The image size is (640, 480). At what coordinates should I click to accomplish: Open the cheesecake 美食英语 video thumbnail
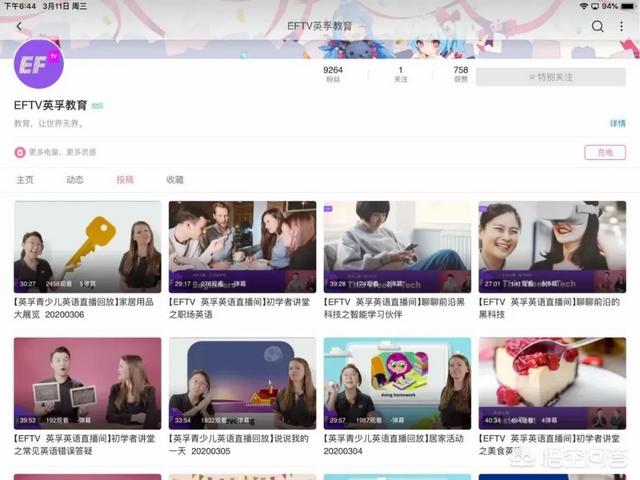click(x=552, y=383)
